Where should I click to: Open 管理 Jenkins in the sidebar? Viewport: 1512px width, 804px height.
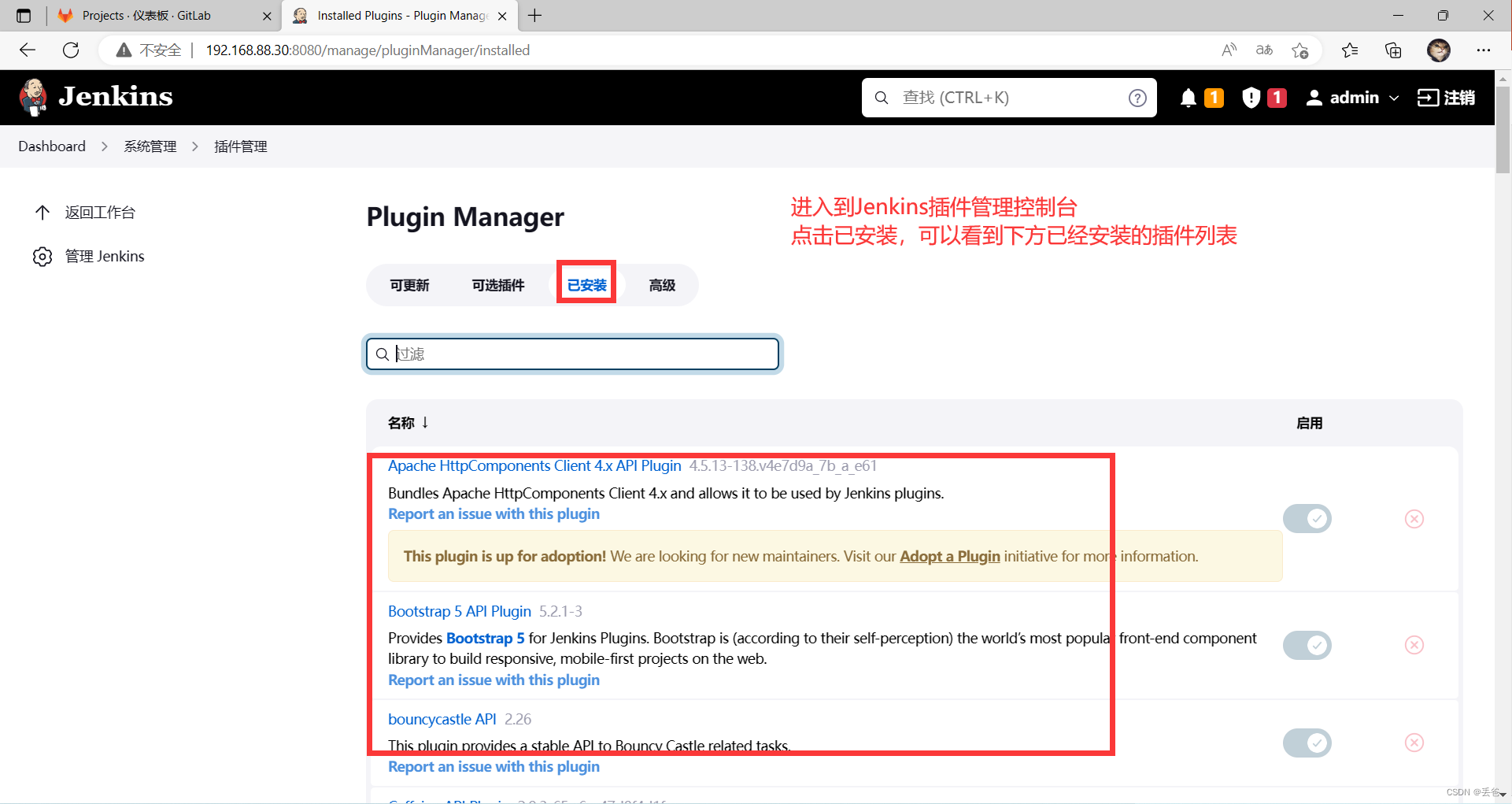(105, 256)
